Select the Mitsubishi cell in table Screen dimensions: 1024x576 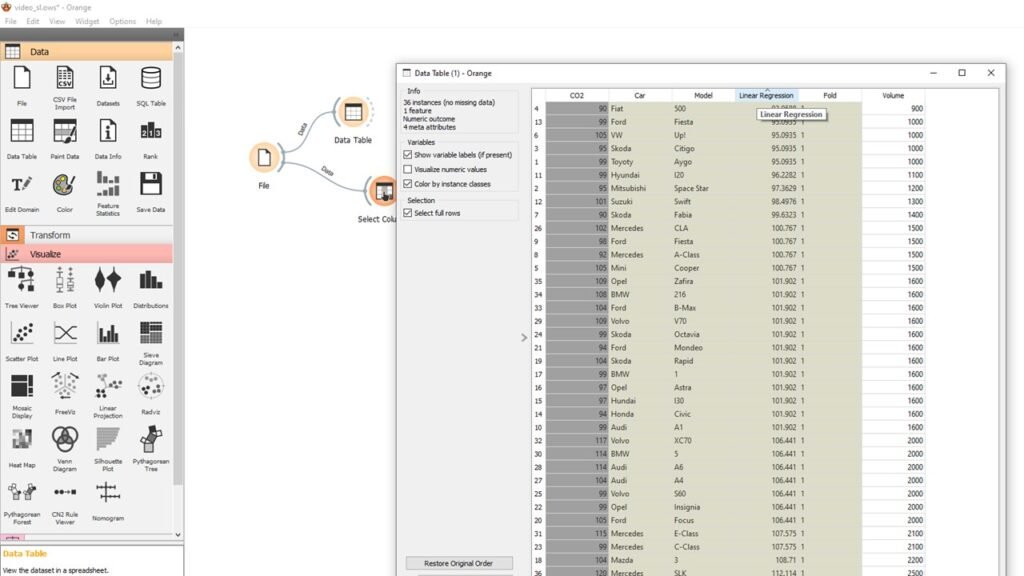(640, 188)
